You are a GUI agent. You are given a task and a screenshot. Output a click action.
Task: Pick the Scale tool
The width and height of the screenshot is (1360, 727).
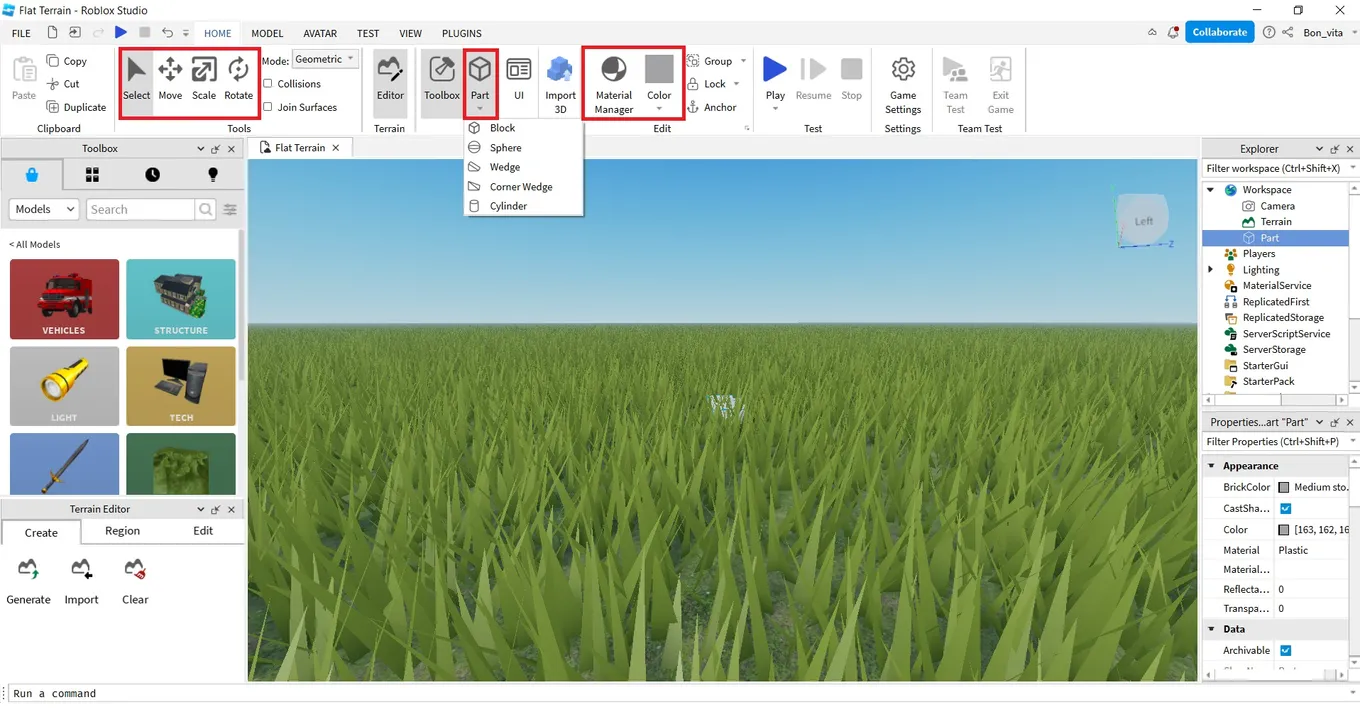tap(204, 79)
